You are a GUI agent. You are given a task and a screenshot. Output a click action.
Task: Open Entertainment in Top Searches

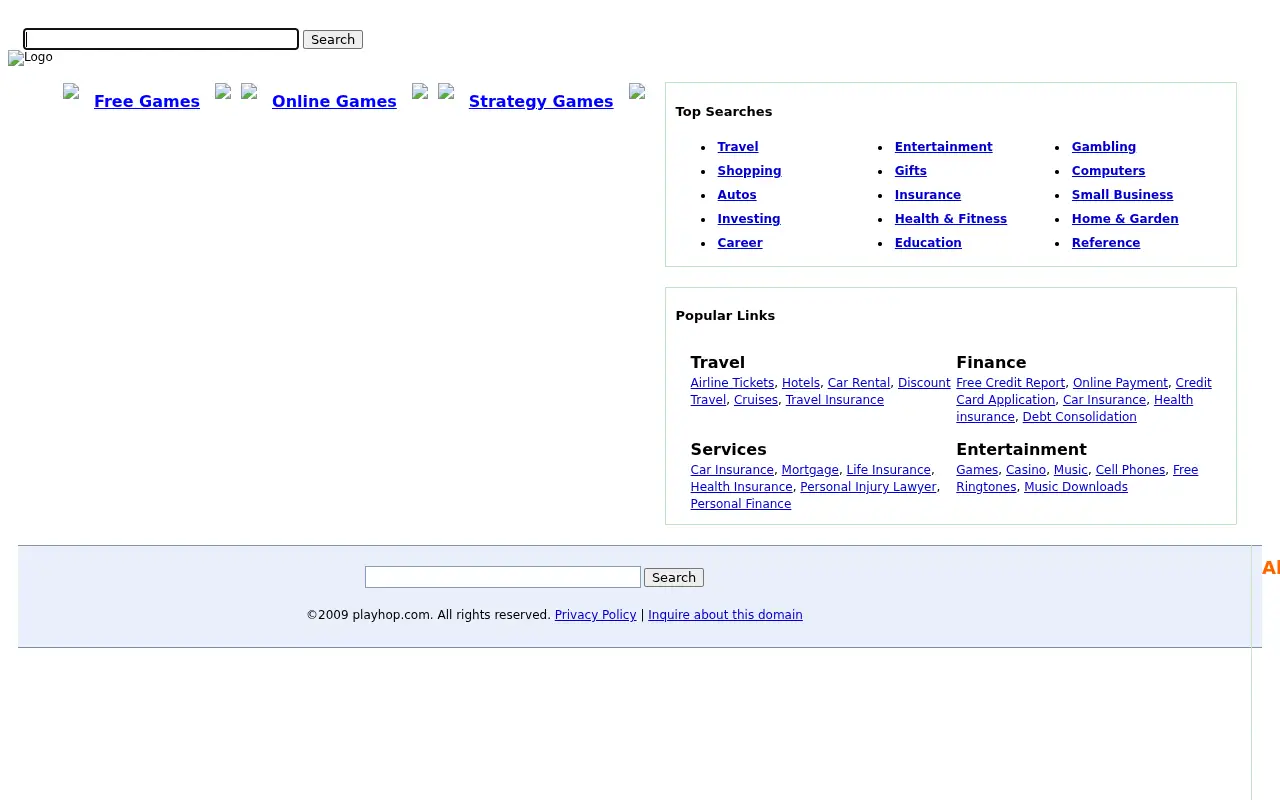[x=944, y=147]
